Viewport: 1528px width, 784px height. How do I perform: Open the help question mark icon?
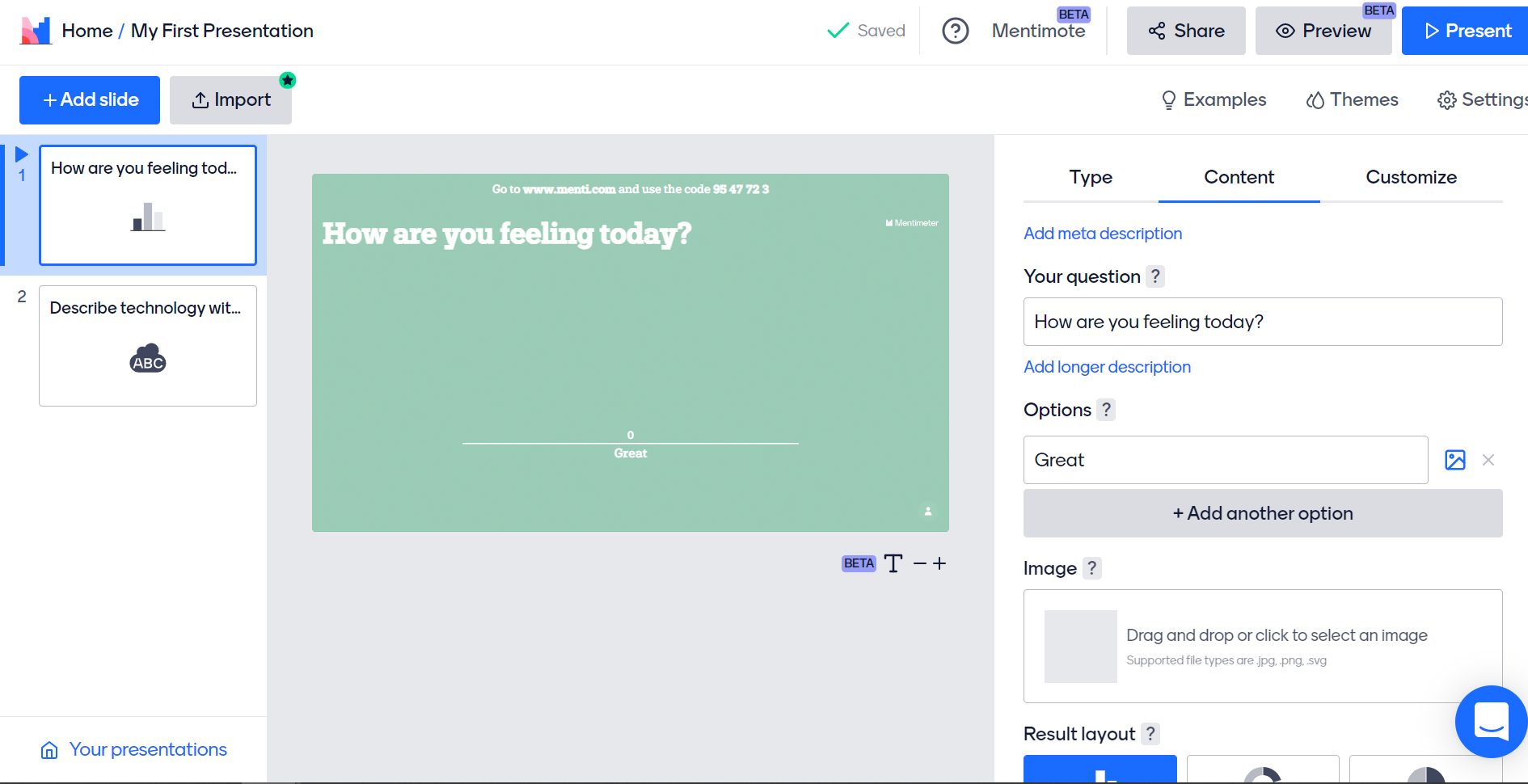955,31
